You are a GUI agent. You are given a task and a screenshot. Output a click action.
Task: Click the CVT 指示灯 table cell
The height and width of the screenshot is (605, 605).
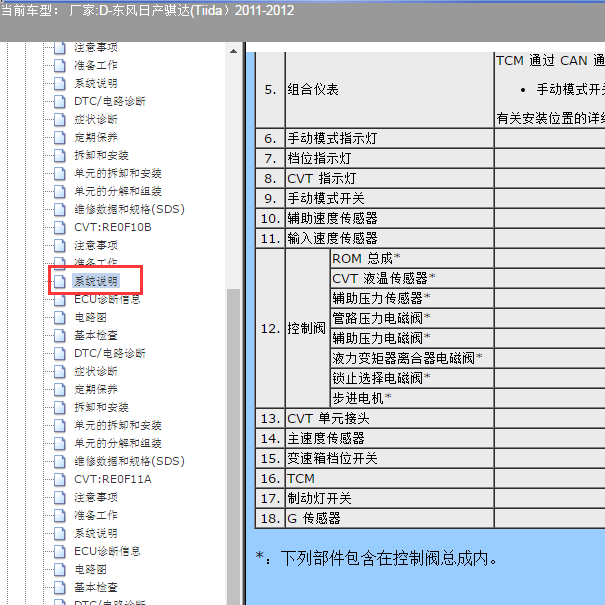point(390,178)
